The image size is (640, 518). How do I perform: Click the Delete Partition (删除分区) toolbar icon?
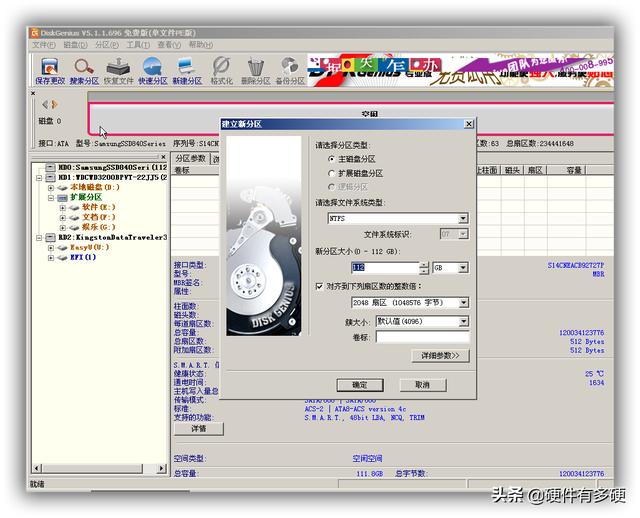coord(256,70)
